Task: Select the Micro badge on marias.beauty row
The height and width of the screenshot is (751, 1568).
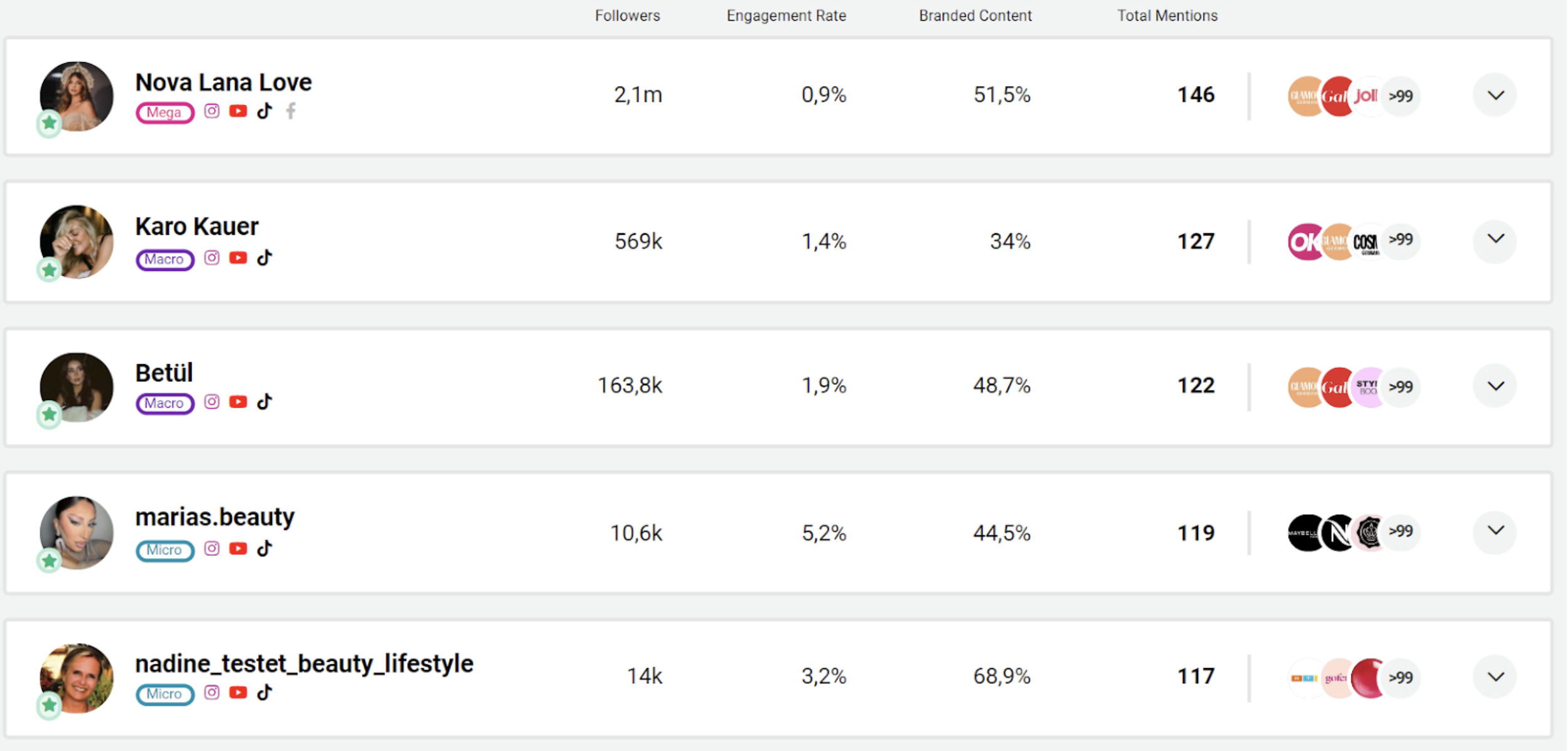Action: tap(164, 551)
